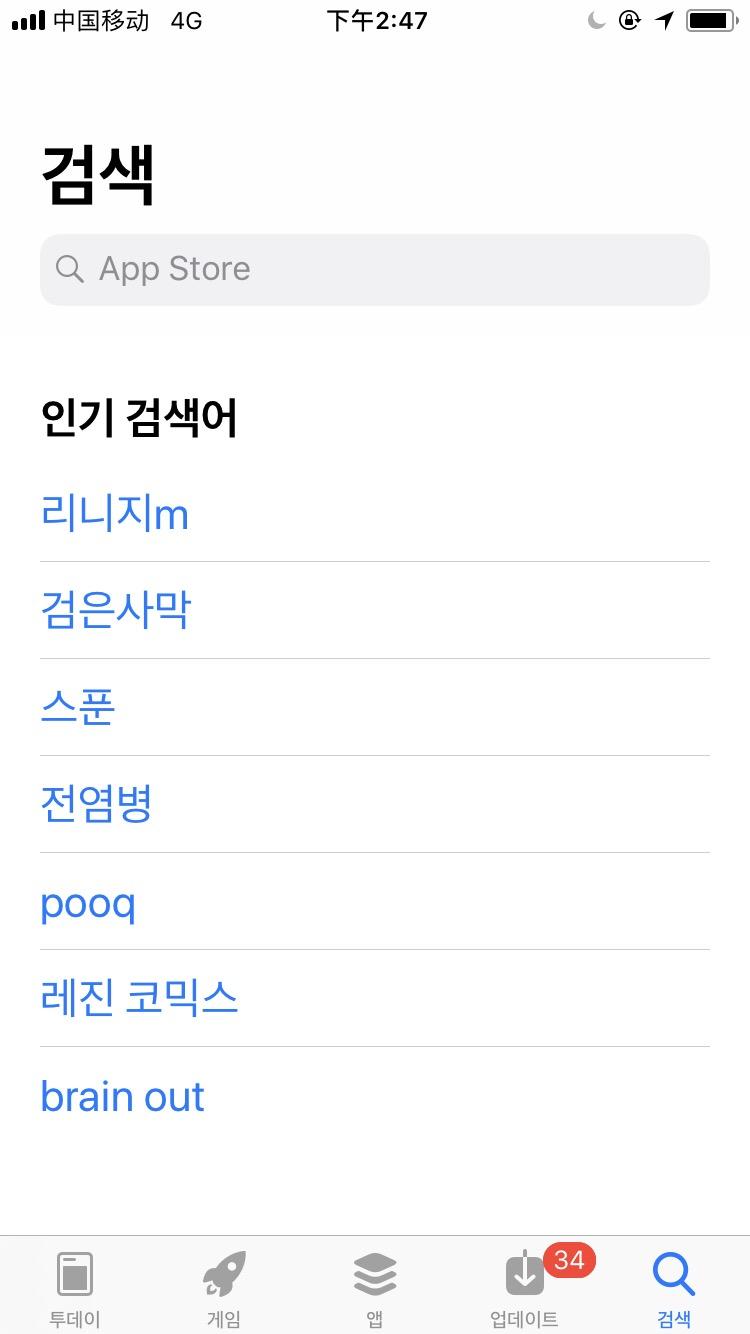Tap the red 34 updates badge
This screenshot has width=750, height=1334.
point(569,1260)
